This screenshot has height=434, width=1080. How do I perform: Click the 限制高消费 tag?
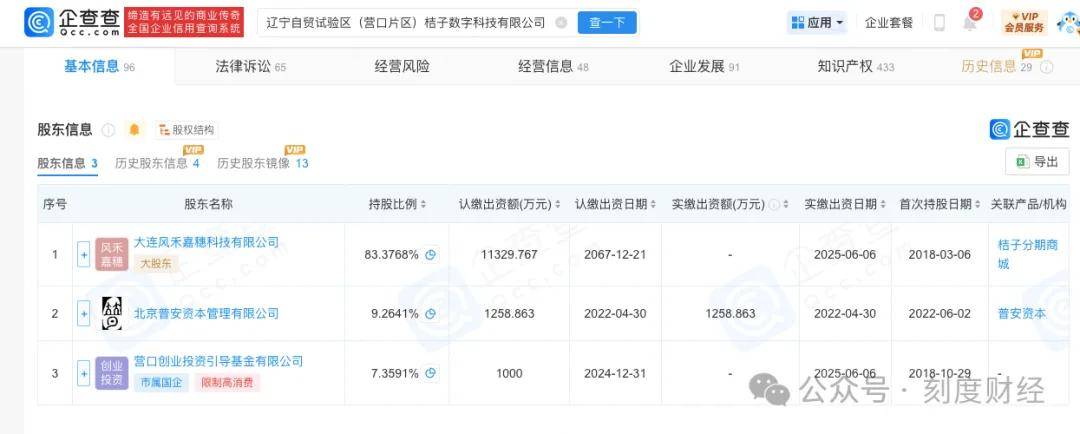(x=227, y=382)
